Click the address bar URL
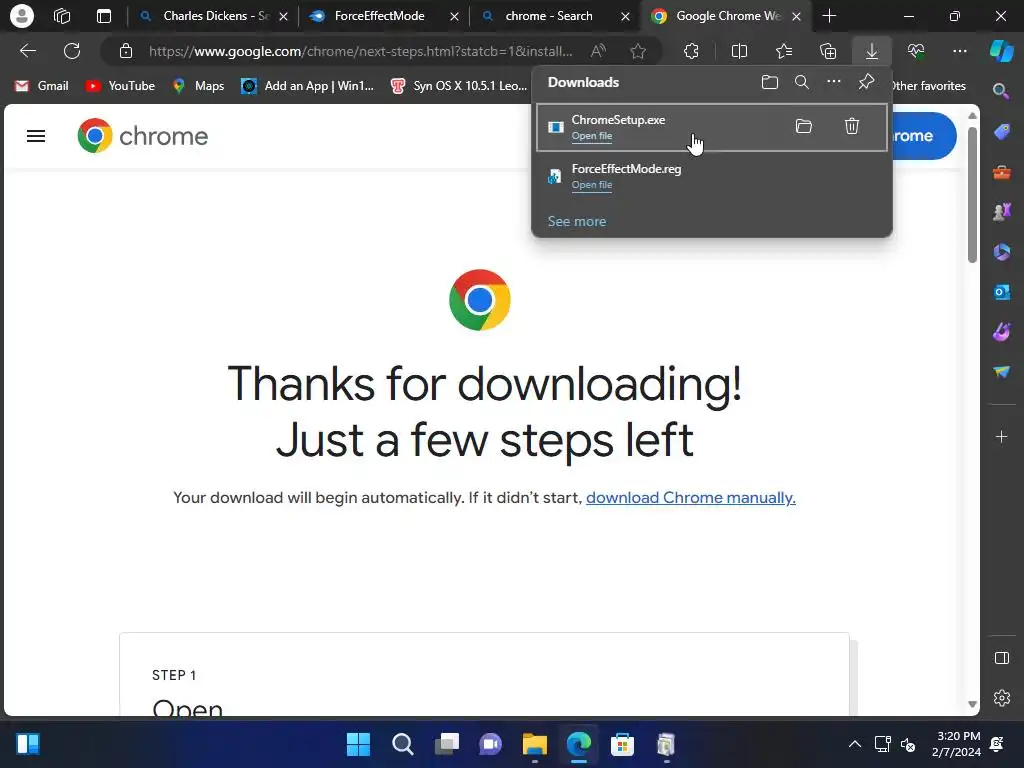Image resolution: width=1024 pixels, height=768 pixels. pyautogui.click(x=360, y=51)
